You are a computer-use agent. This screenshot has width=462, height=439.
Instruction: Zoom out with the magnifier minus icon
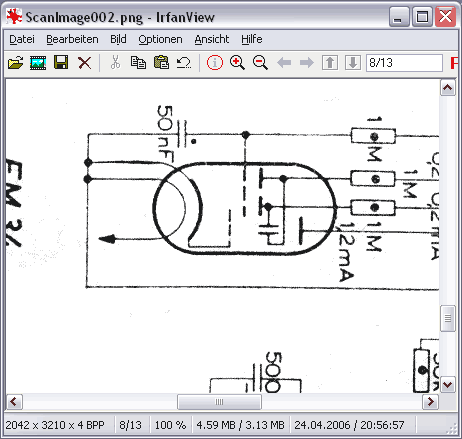tap(260, 63)
